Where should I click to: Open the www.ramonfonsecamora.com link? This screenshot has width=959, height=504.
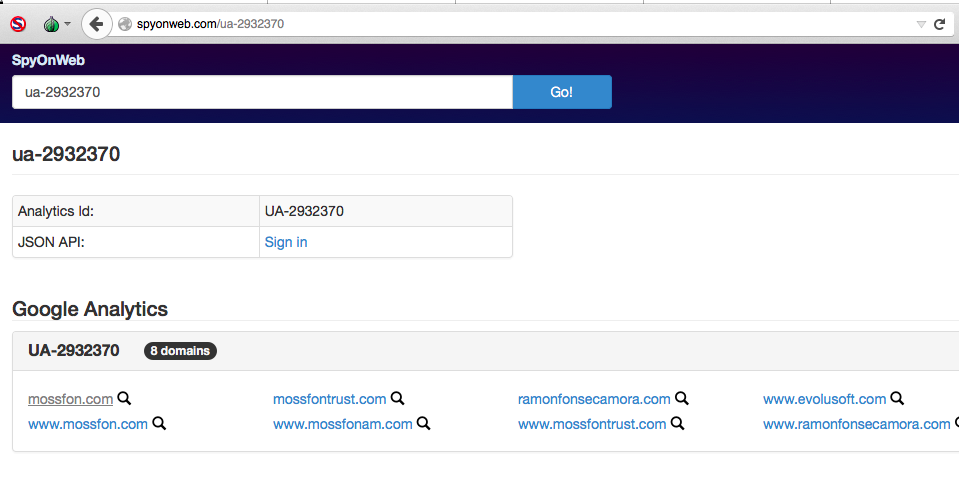tap(857, 424)
